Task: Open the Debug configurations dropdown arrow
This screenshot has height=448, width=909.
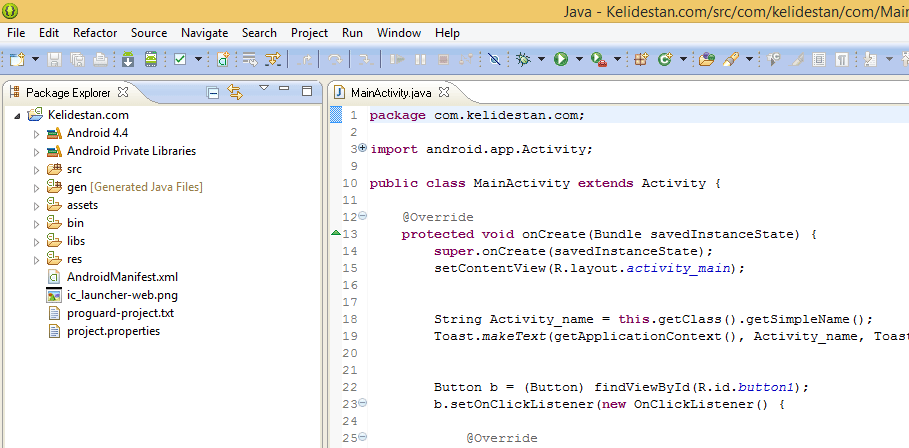Action: [x=541, y=59]
